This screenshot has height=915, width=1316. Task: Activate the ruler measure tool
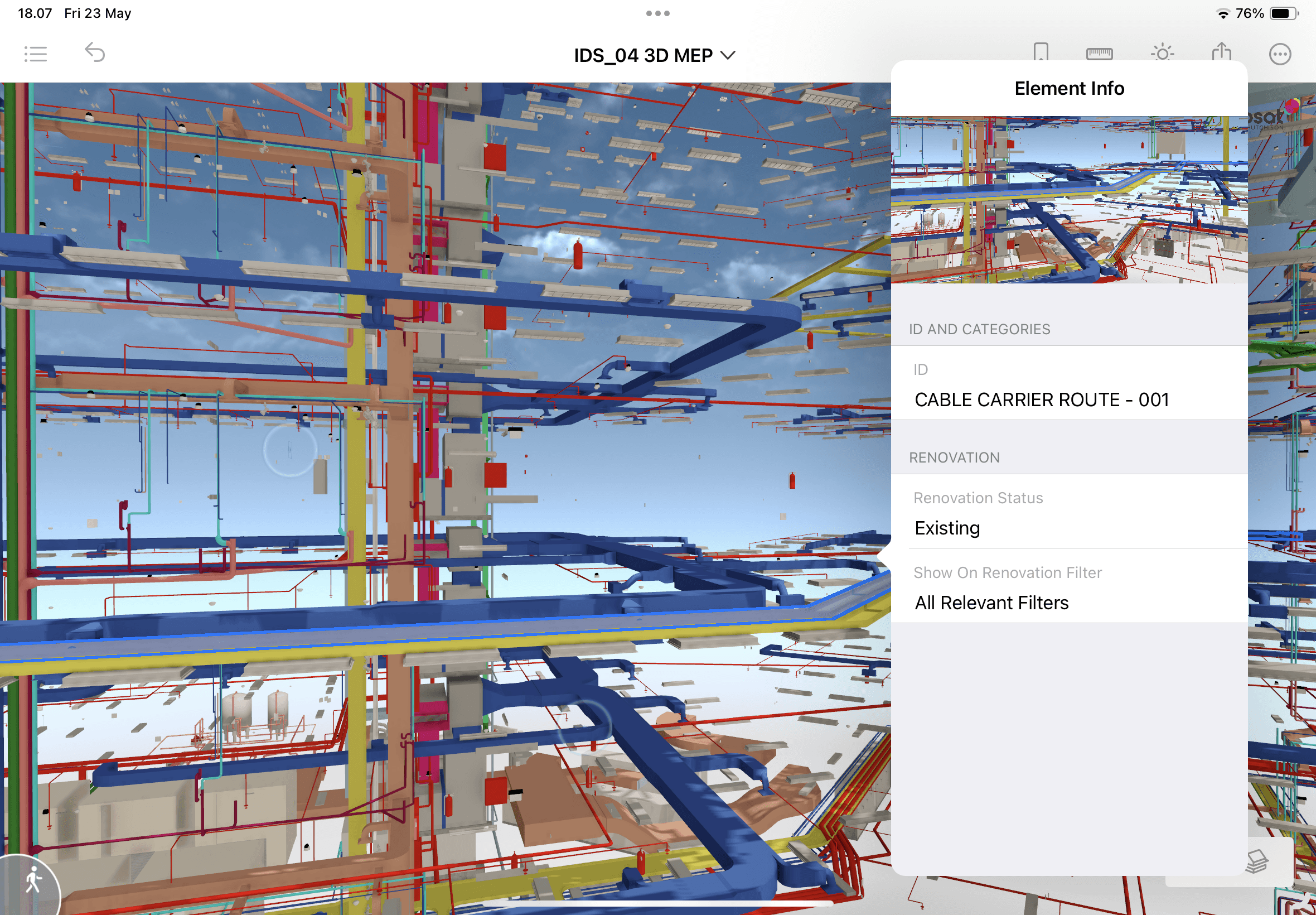pos(1099,54)
